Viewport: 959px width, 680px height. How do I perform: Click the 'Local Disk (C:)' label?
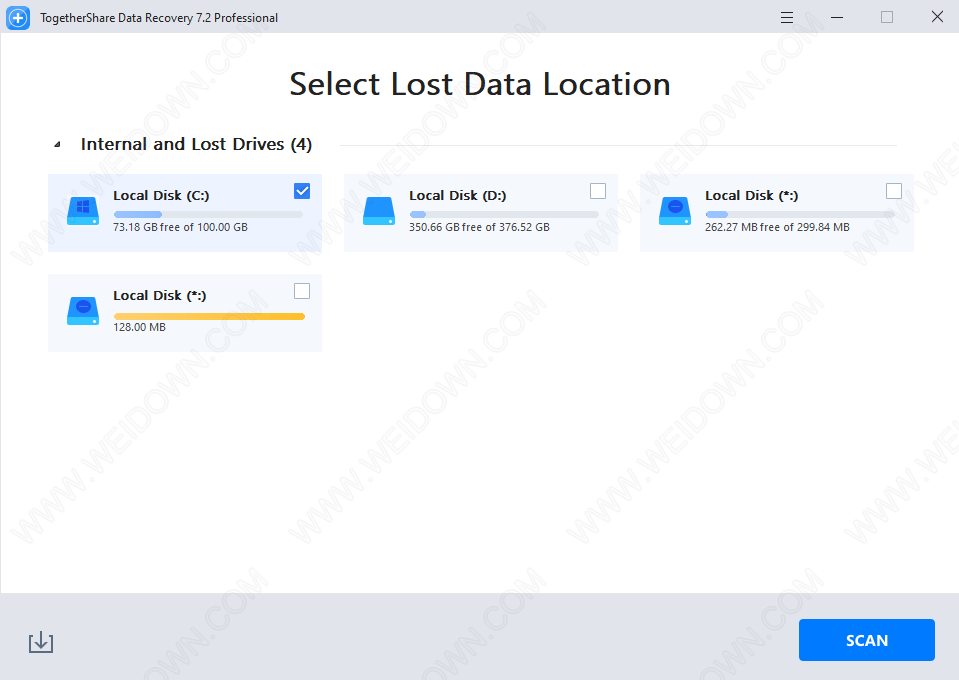pos(161,196)
